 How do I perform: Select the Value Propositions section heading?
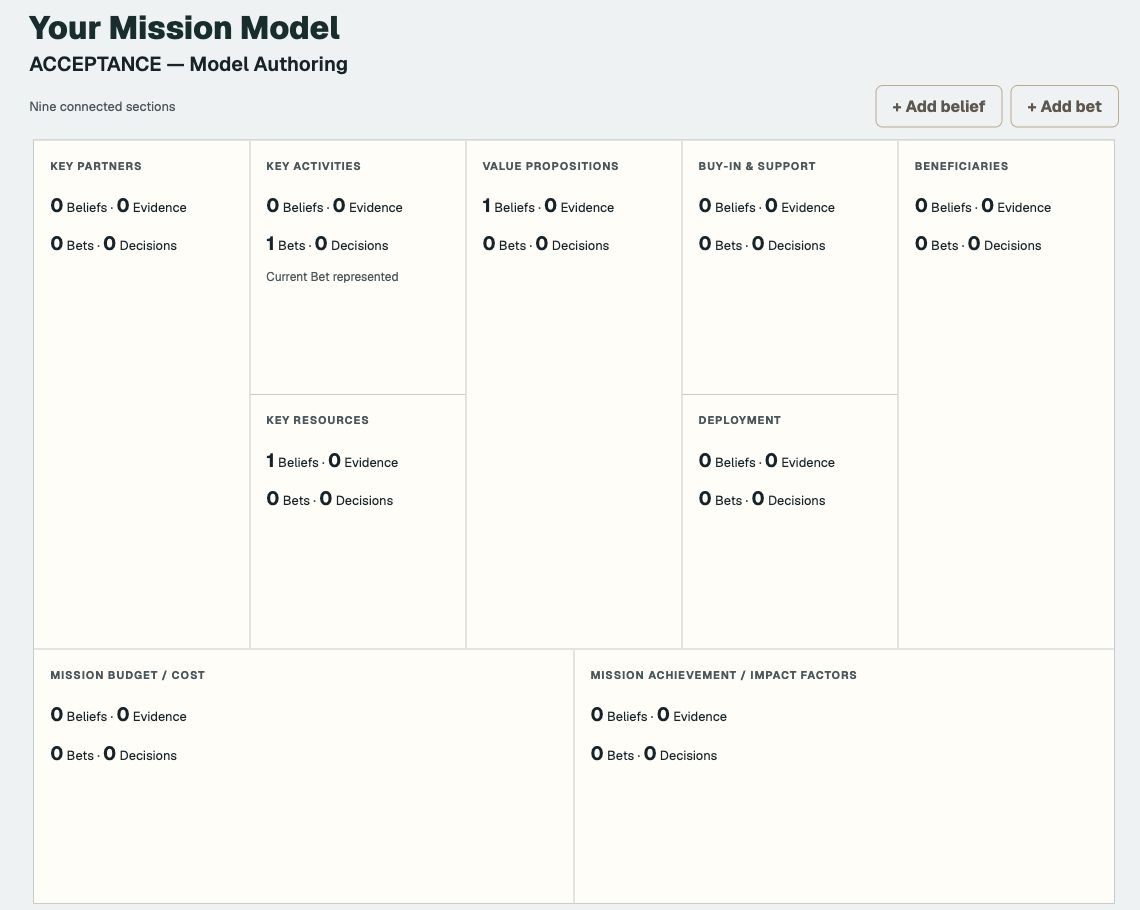tap(550, 166)
